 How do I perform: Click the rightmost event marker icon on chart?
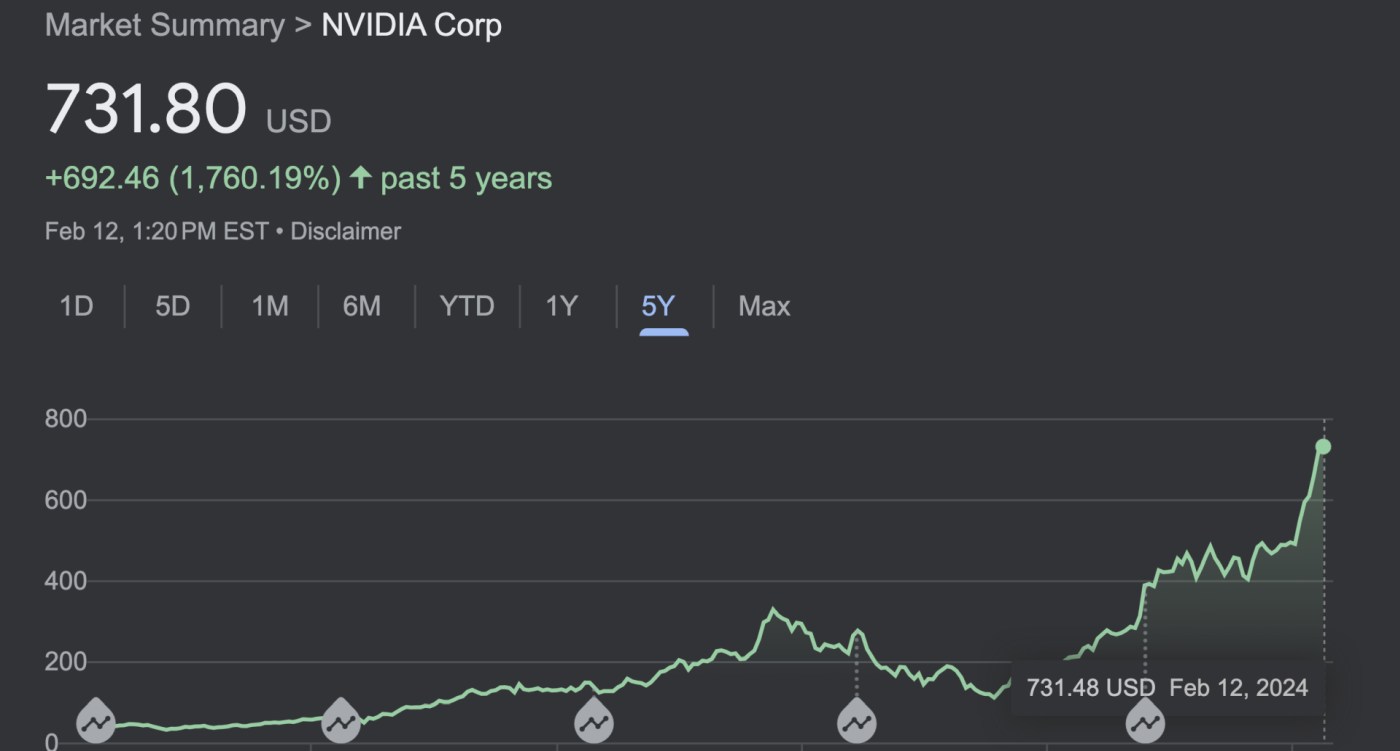1145,720
